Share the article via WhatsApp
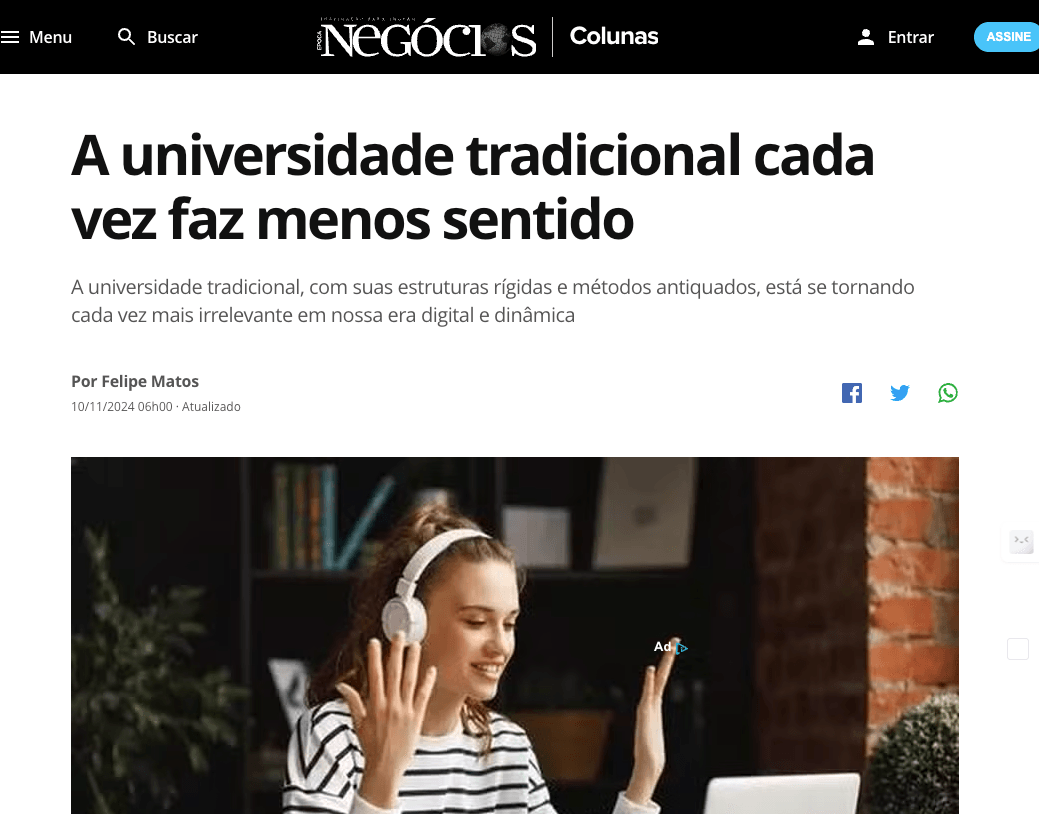The width and height of the screenshot is (1039, 814). [x=948, y=393]
